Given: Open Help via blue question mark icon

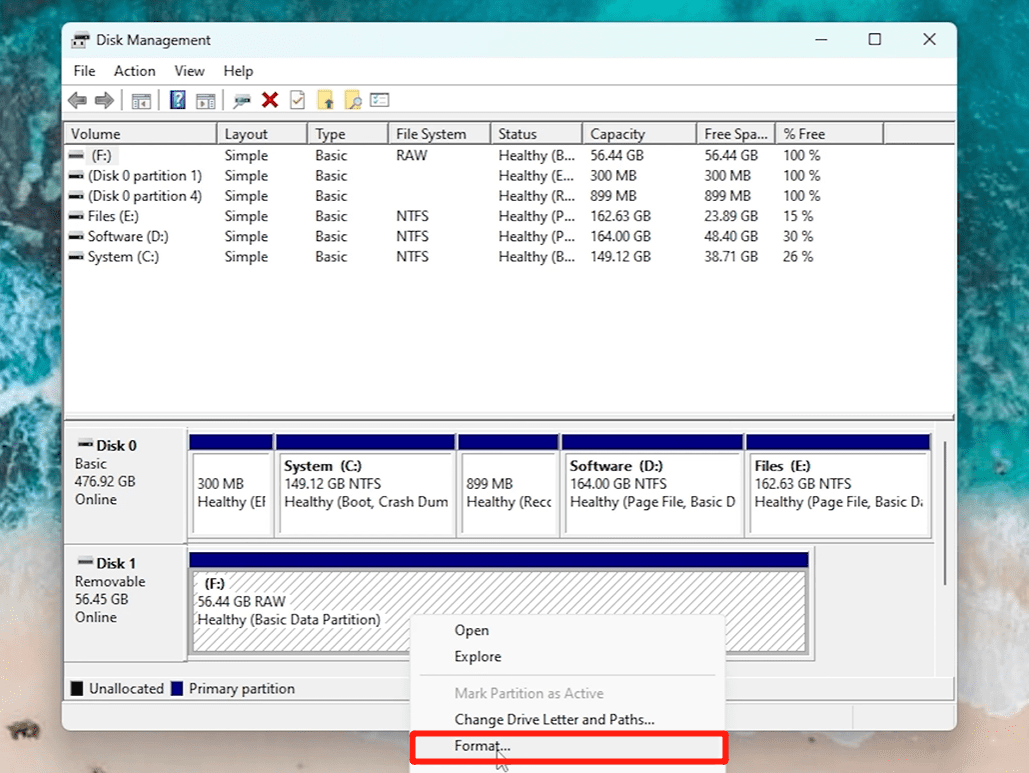Looking at the screenshot, I should (x=177, y=100).
